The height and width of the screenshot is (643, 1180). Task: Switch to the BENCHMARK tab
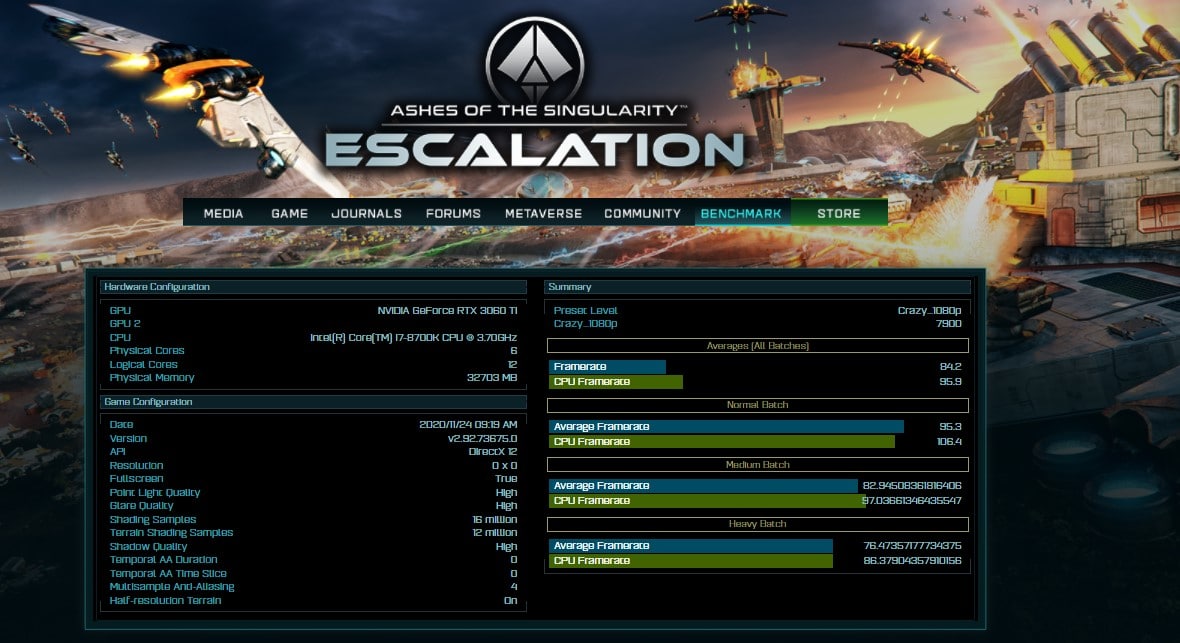pos(741,213)
